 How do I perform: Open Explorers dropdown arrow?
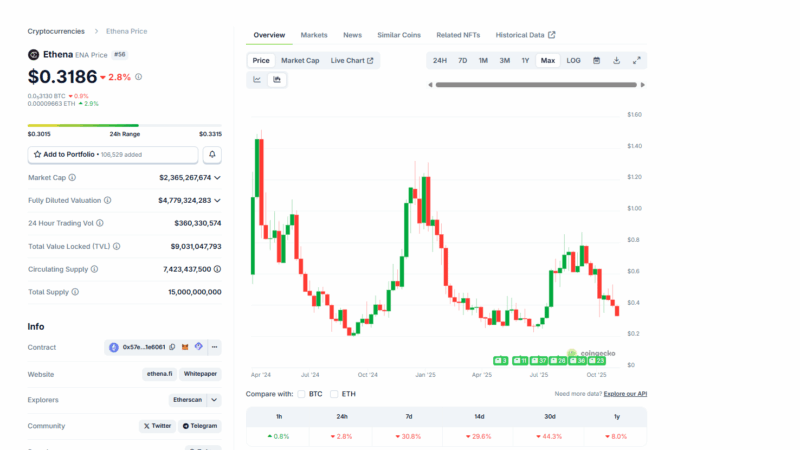[x=214, y=400]
